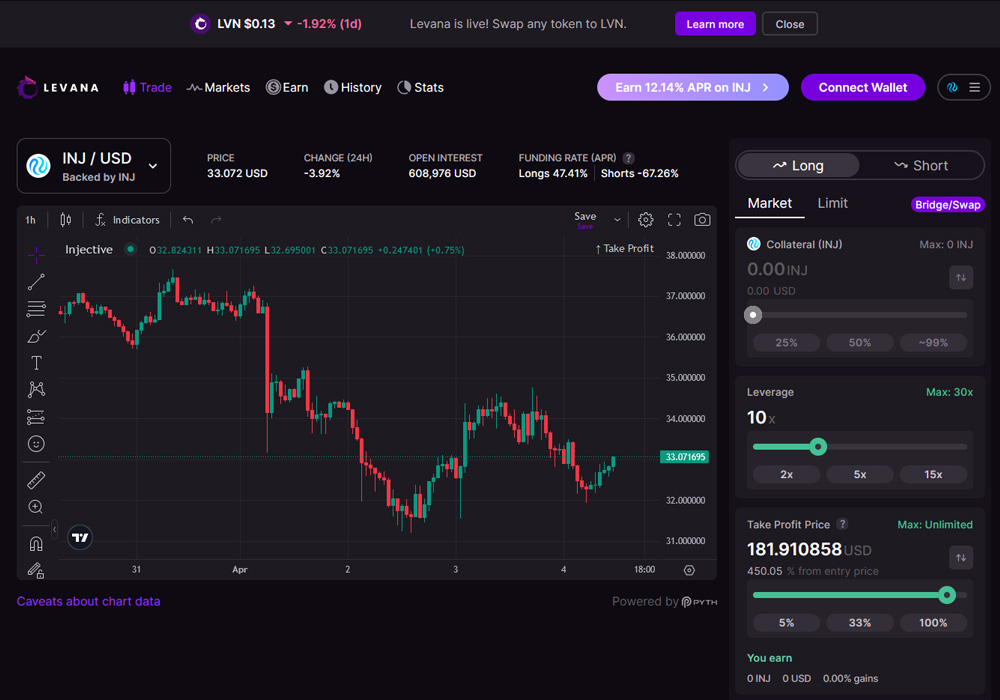Toggle lock all drawing tools
This screenshot has width=1000, height=700.
pos(36,570)
